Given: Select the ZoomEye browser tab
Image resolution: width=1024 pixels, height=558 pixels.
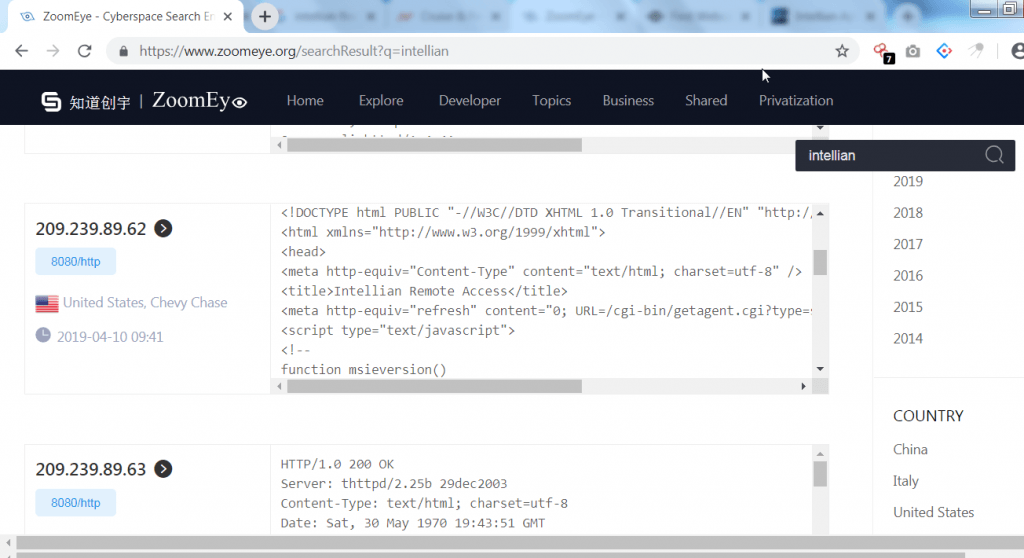Looking at the screenshot, I should (124, 16).
